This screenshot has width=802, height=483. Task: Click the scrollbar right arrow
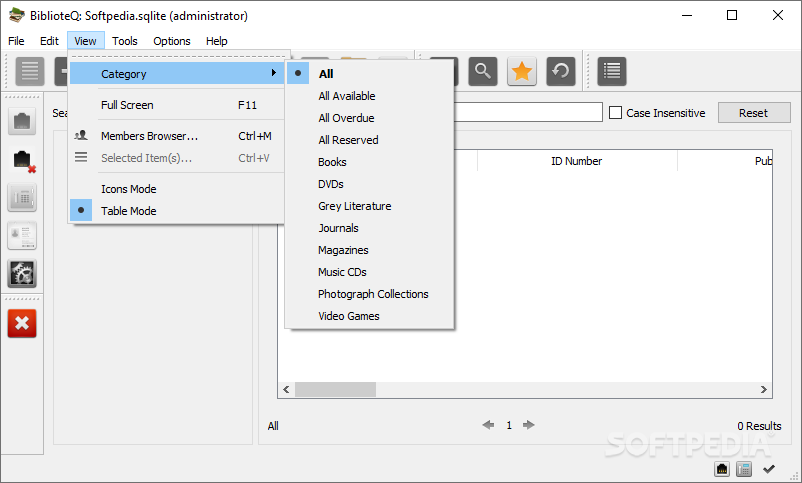(764, 389)
